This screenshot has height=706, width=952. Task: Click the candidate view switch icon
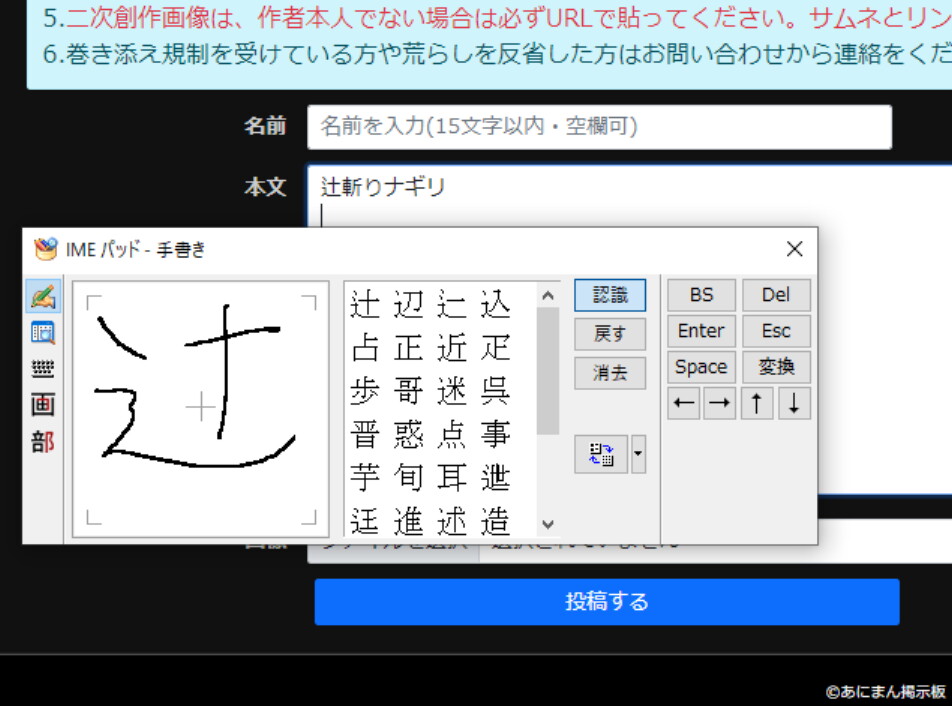(x=601, y=455)
